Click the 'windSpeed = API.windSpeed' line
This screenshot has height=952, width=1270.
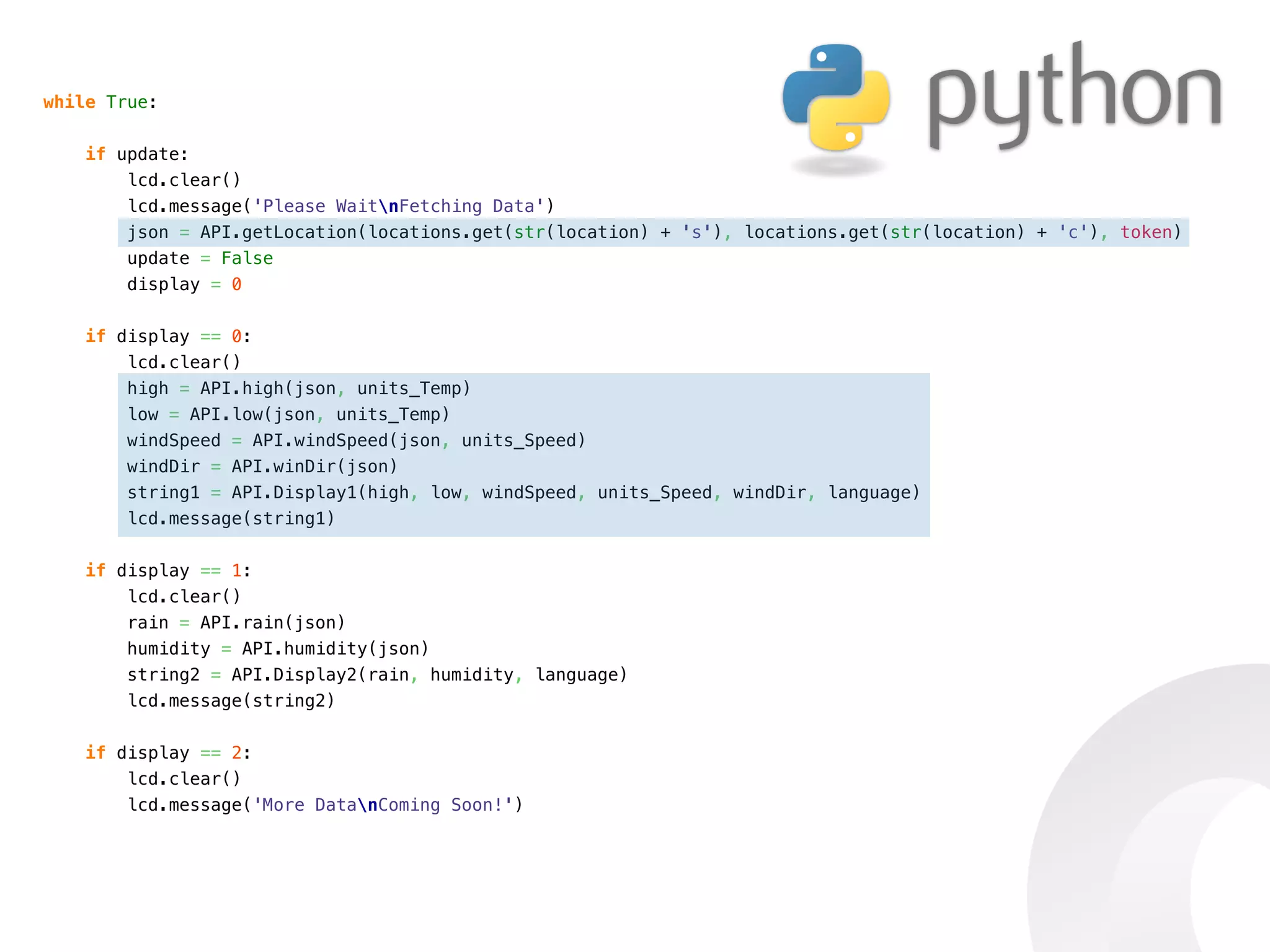[357, 440]
